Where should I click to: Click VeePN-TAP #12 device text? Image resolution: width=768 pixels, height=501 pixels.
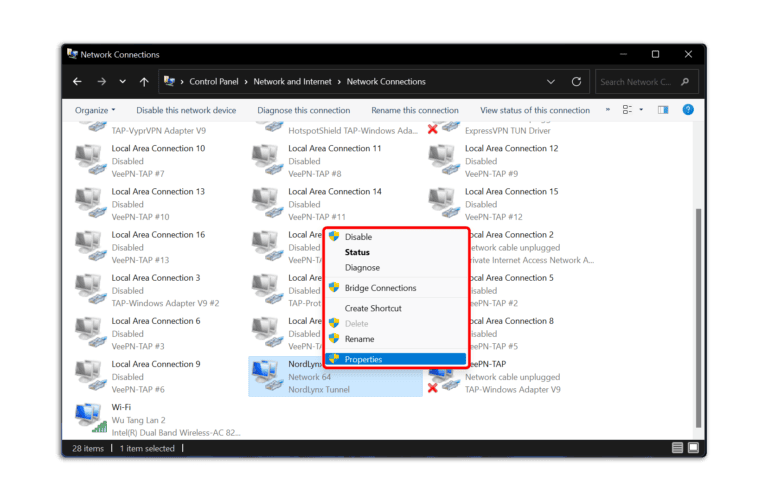[x=494, y=217]
